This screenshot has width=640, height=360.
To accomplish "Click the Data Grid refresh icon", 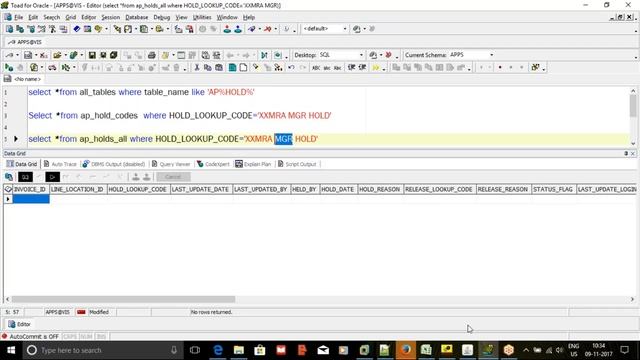I will [9, 177].
